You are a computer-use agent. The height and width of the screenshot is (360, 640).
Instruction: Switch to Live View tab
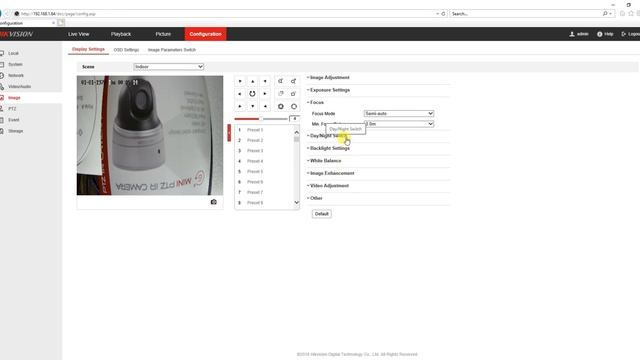click(78, 34)
